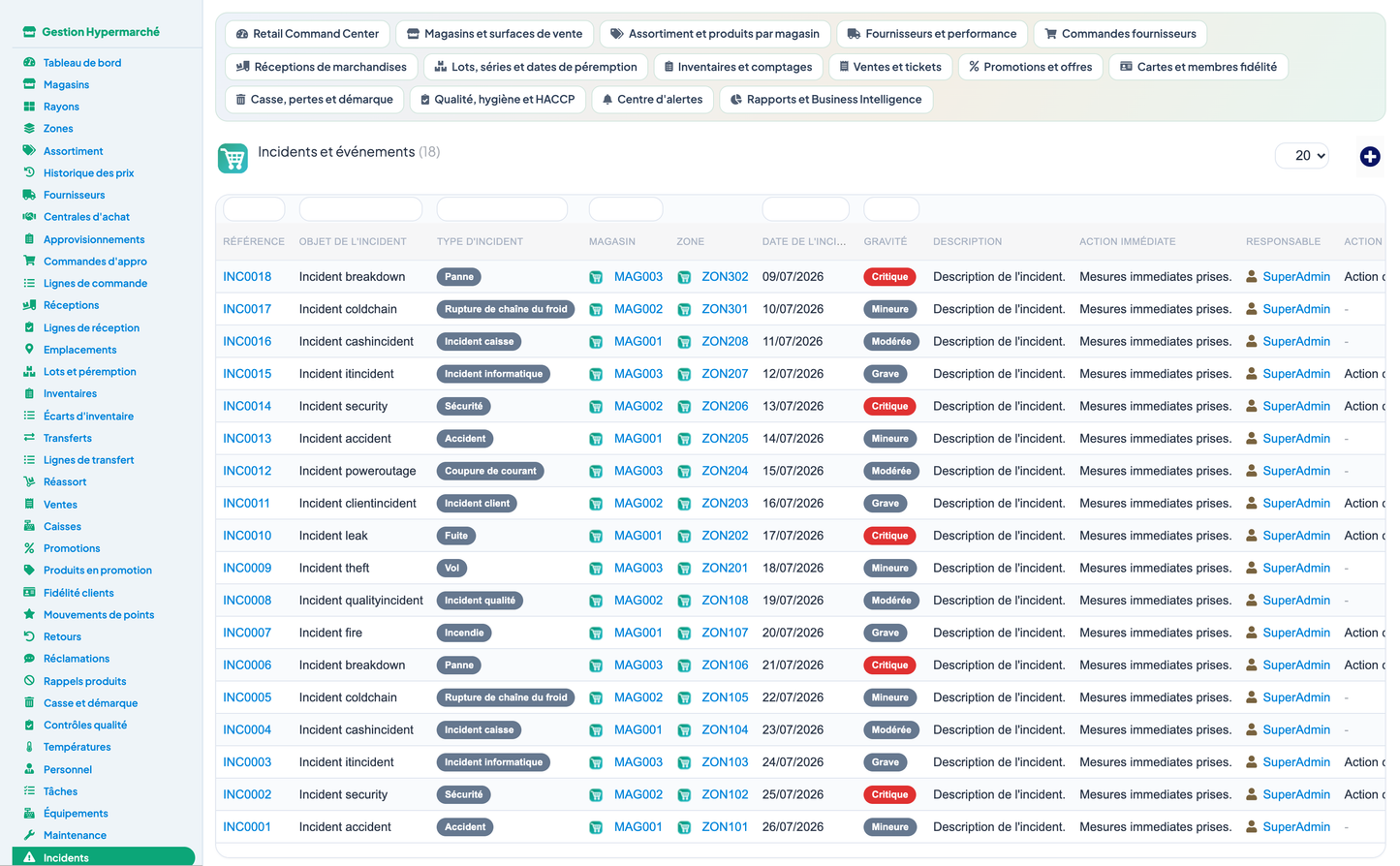Go to Incidents in the sidebar
This screenshot has height=866, width=1400.
point(103,857)
